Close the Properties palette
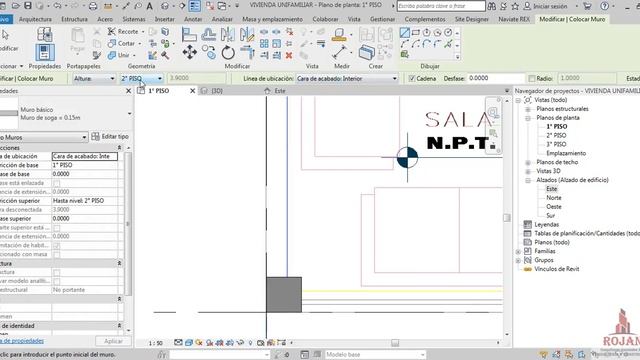Screen dimensions: 640x360 (129, 91)
